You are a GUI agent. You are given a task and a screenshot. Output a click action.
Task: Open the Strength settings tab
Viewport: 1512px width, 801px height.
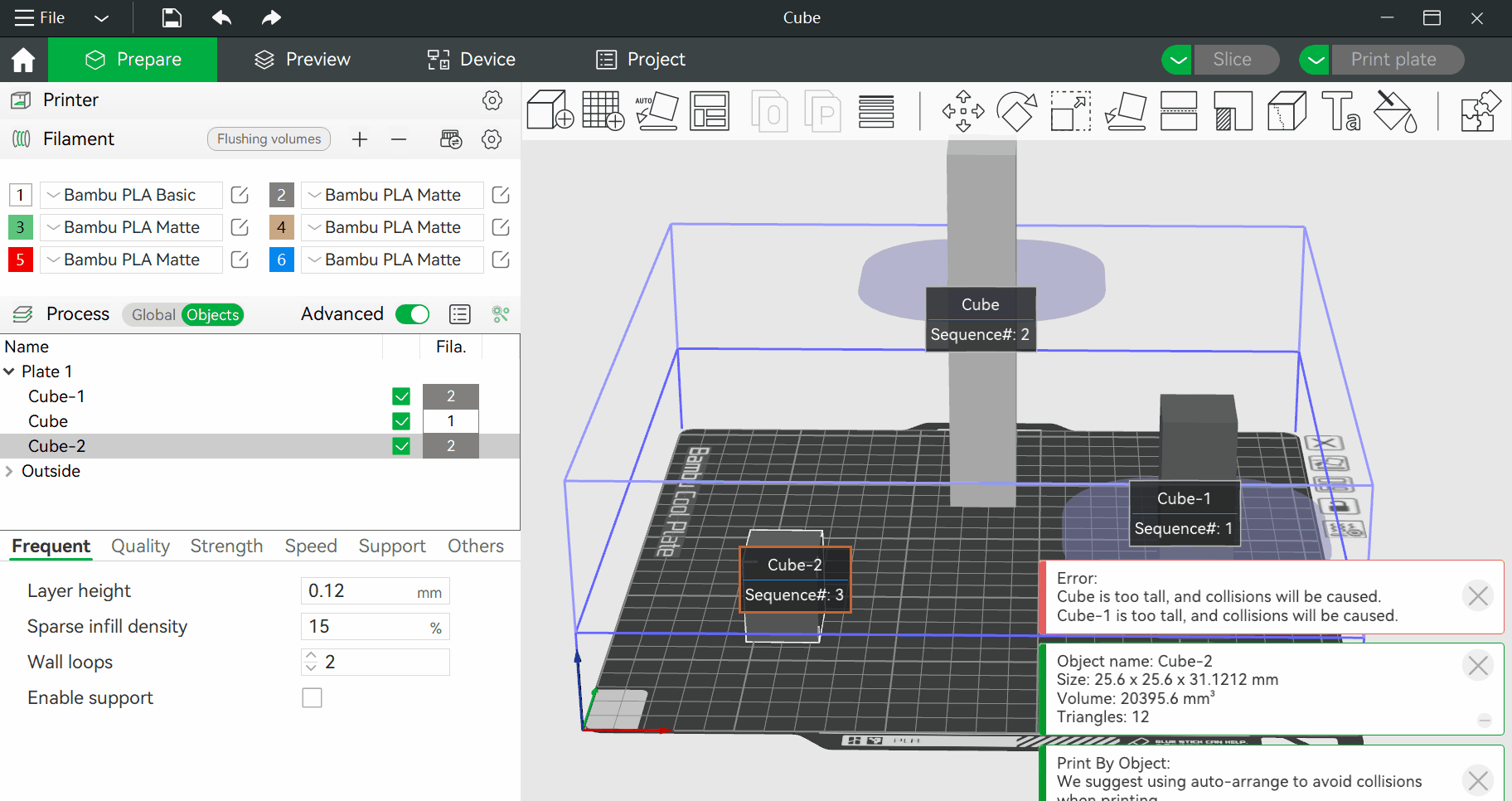point(226,546)
